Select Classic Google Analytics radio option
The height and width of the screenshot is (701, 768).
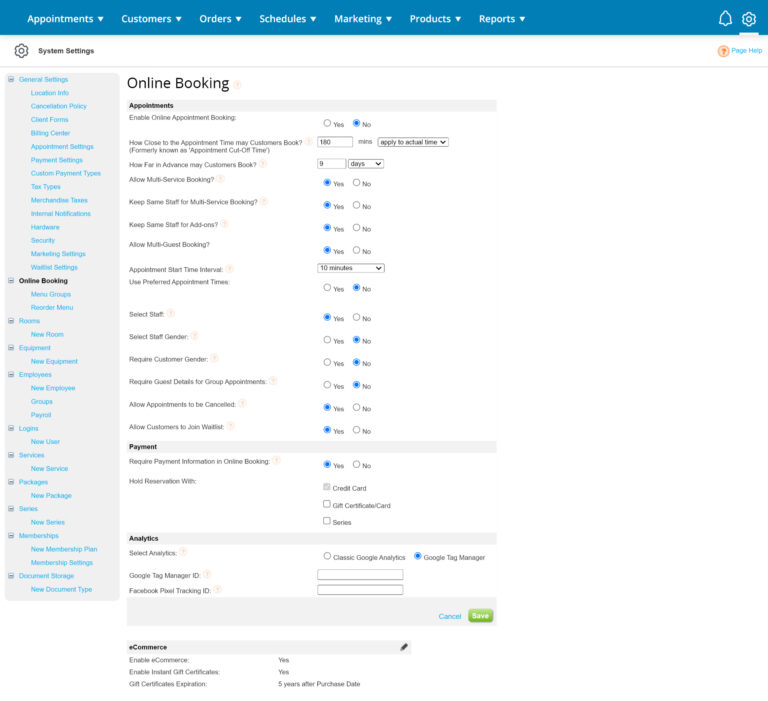pos(327,556)
